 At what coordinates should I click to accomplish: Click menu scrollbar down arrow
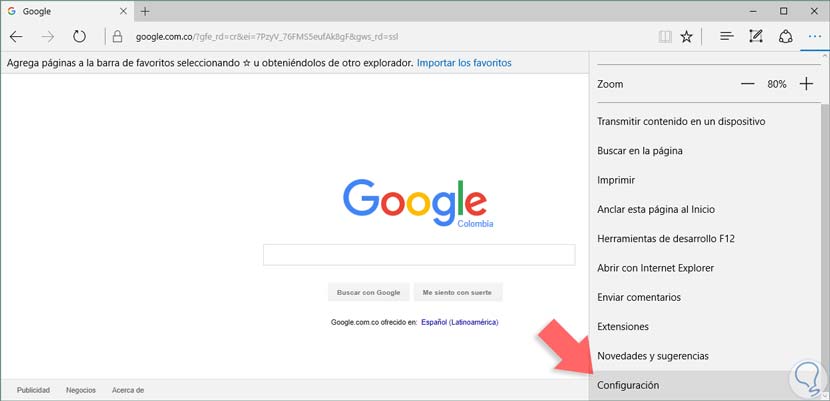pos(824,396)
